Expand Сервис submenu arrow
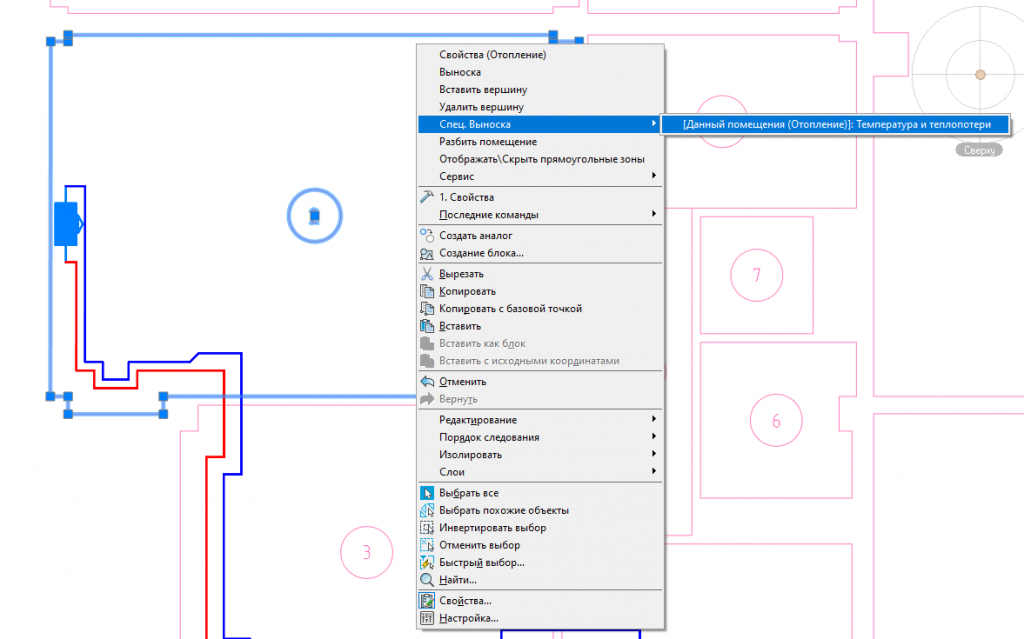This screenshot has width=1024, height=639. [x=654, y=176]
